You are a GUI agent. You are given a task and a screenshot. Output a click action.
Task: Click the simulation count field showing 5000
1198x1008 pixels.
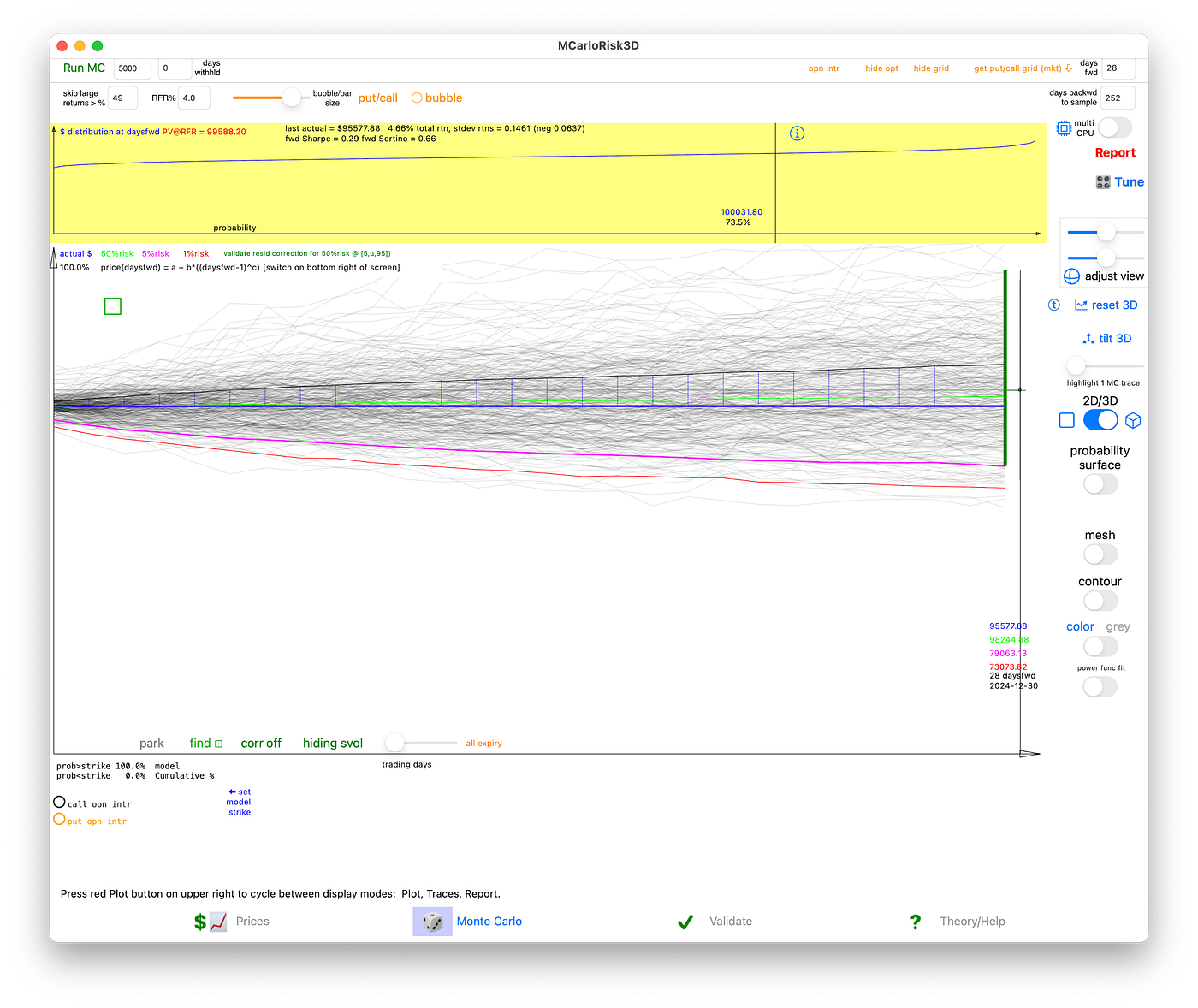pyautogui.click(x=133, y=68)
